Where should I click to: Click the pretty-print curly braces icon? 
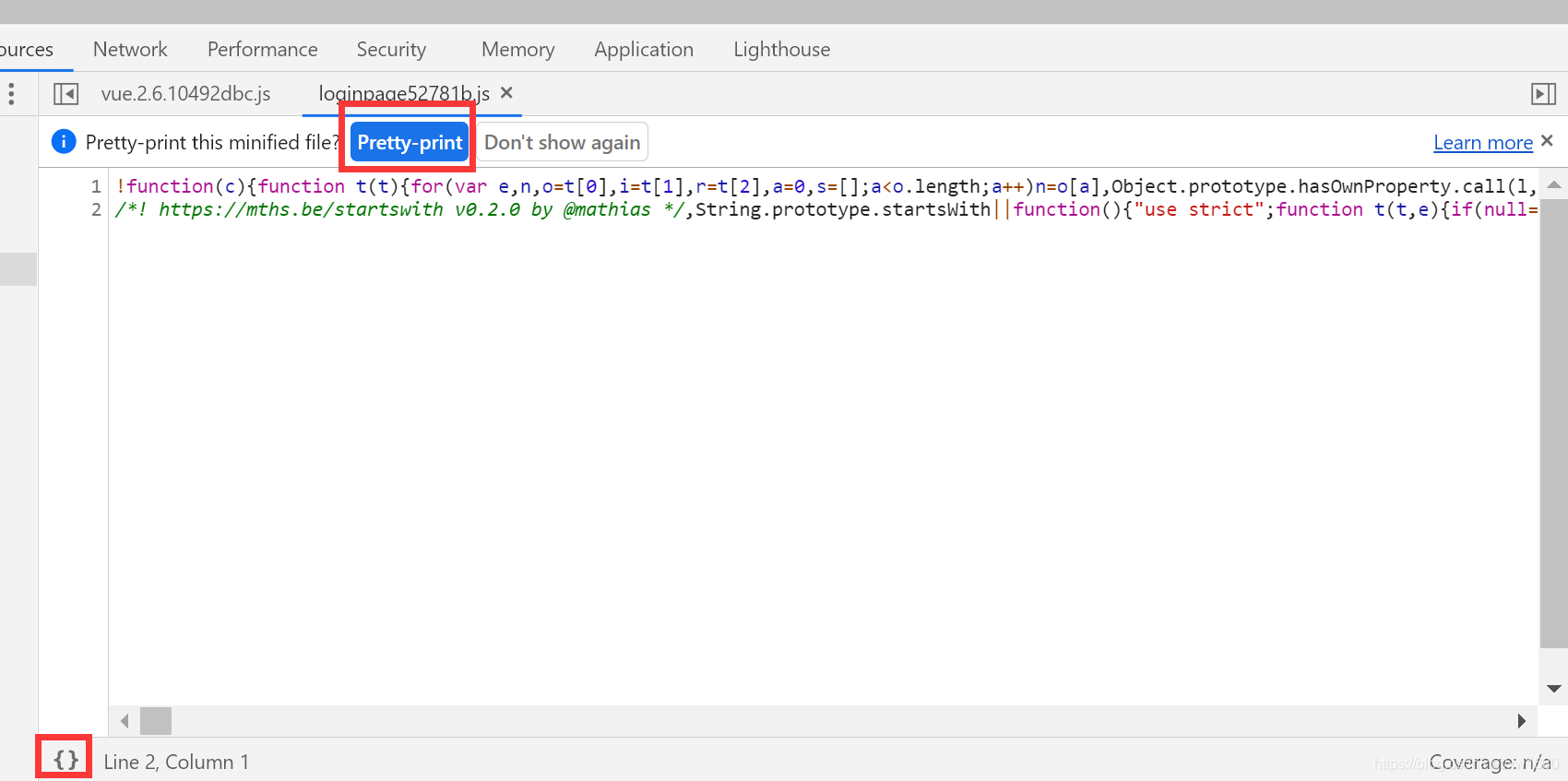[x=65, y=760]
